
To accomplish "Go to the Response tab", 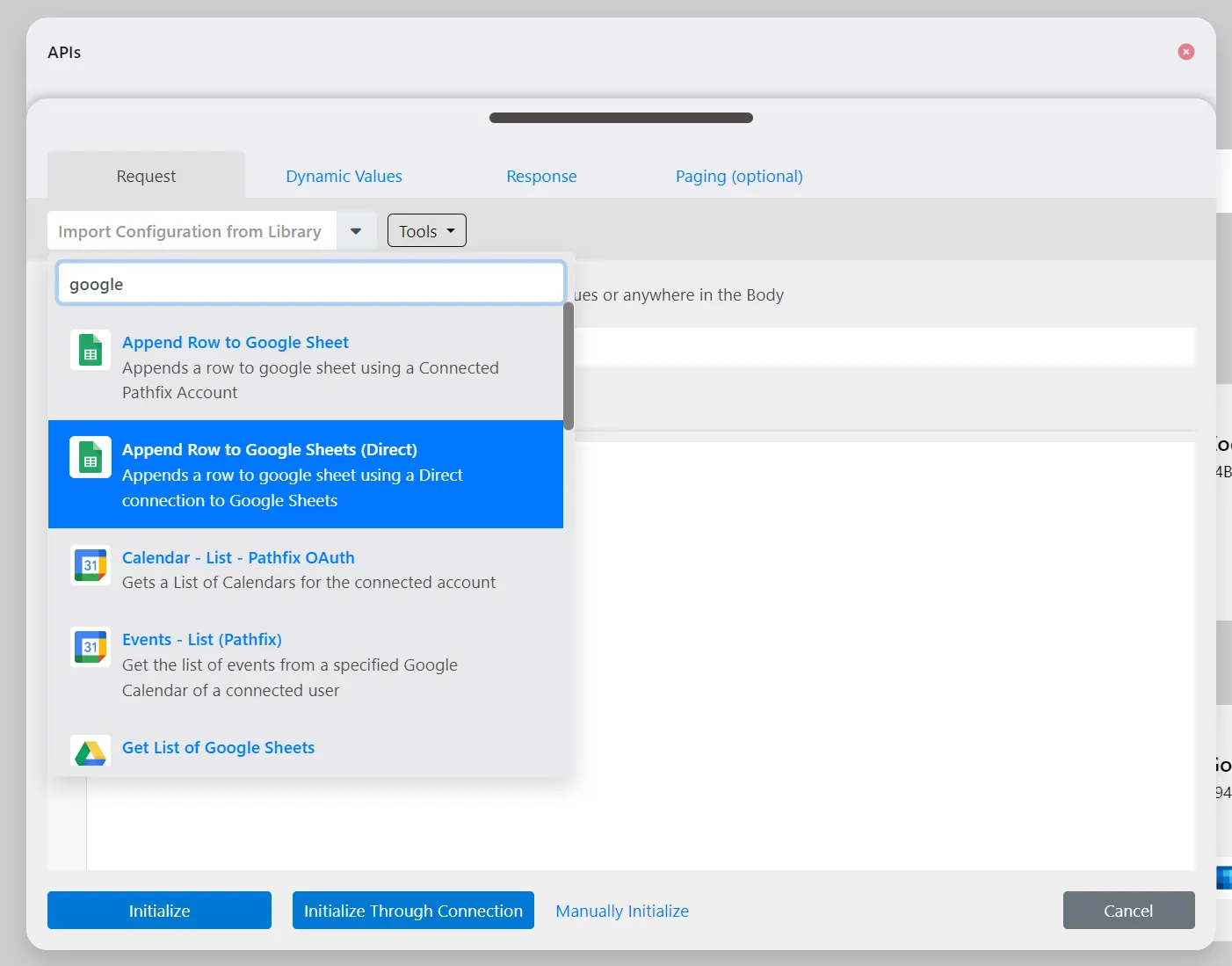I will pos(541,176).
